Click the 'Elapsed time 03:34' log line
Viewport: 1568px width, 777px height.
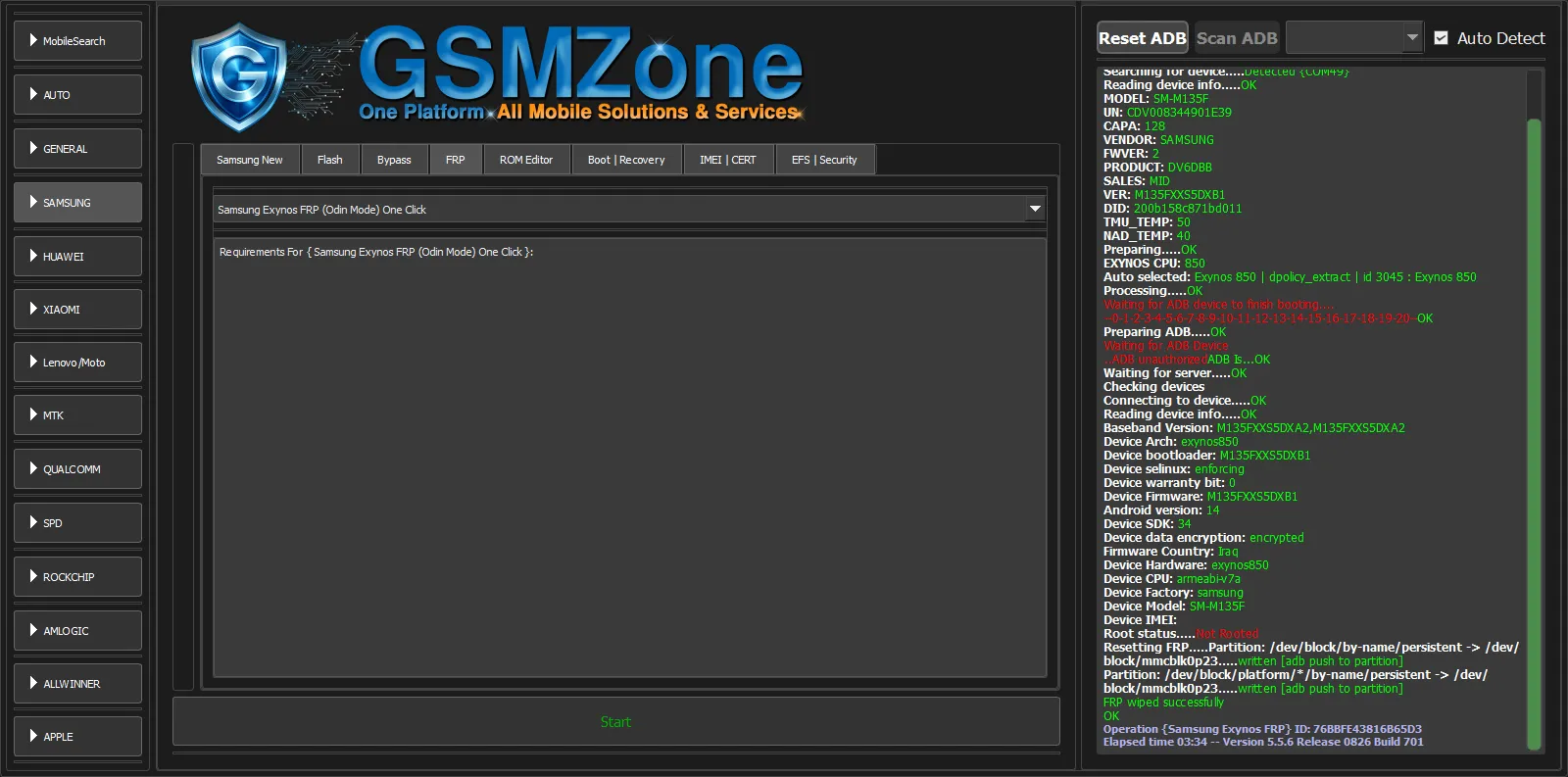pyautogui.click(x=1263, y=742)
